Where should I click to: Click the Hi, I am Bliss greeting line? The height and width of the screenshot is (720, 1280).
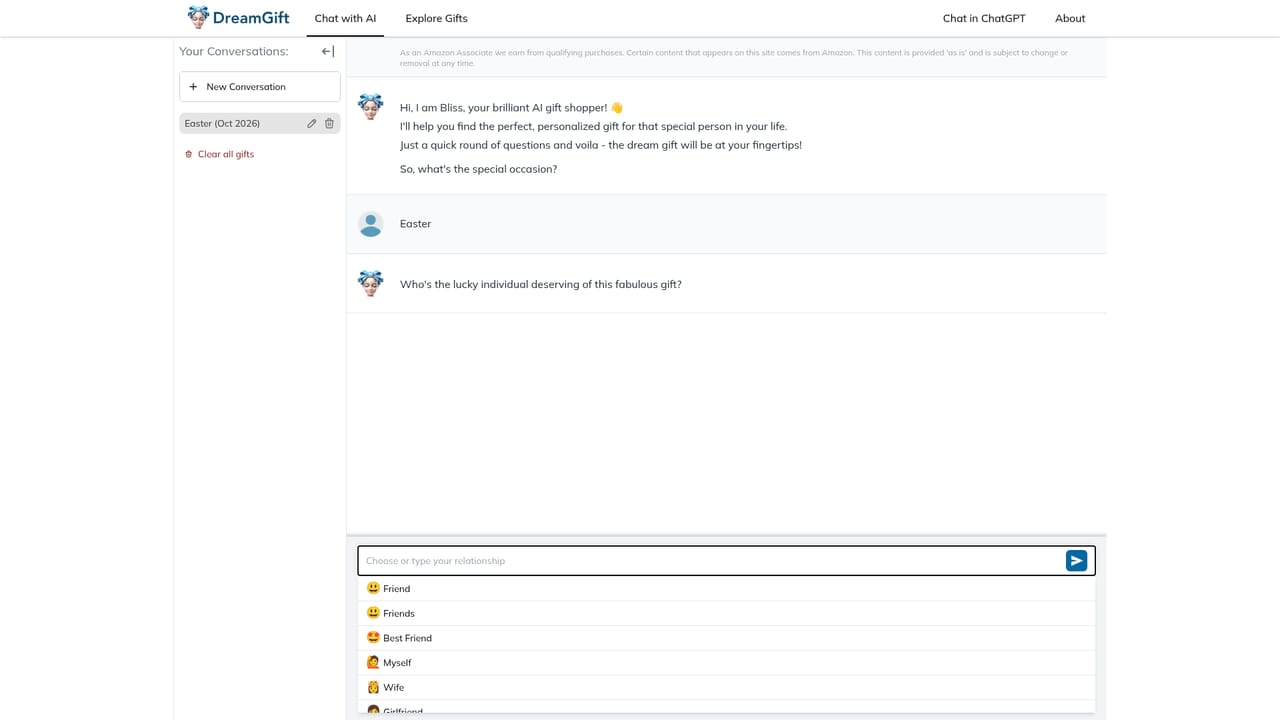pyautogui.click(x=511, y=108)
